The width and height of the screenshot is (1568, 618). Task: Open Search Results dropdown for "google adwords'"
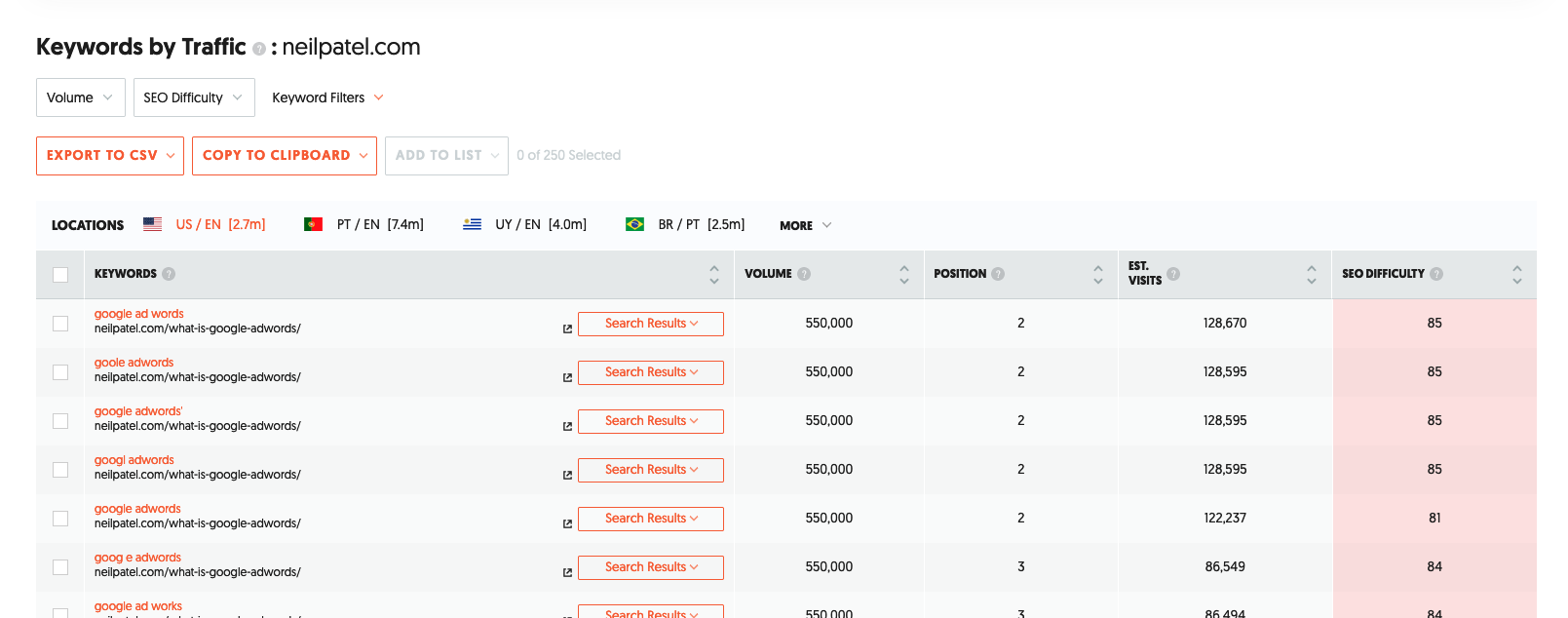click(651, 421)
